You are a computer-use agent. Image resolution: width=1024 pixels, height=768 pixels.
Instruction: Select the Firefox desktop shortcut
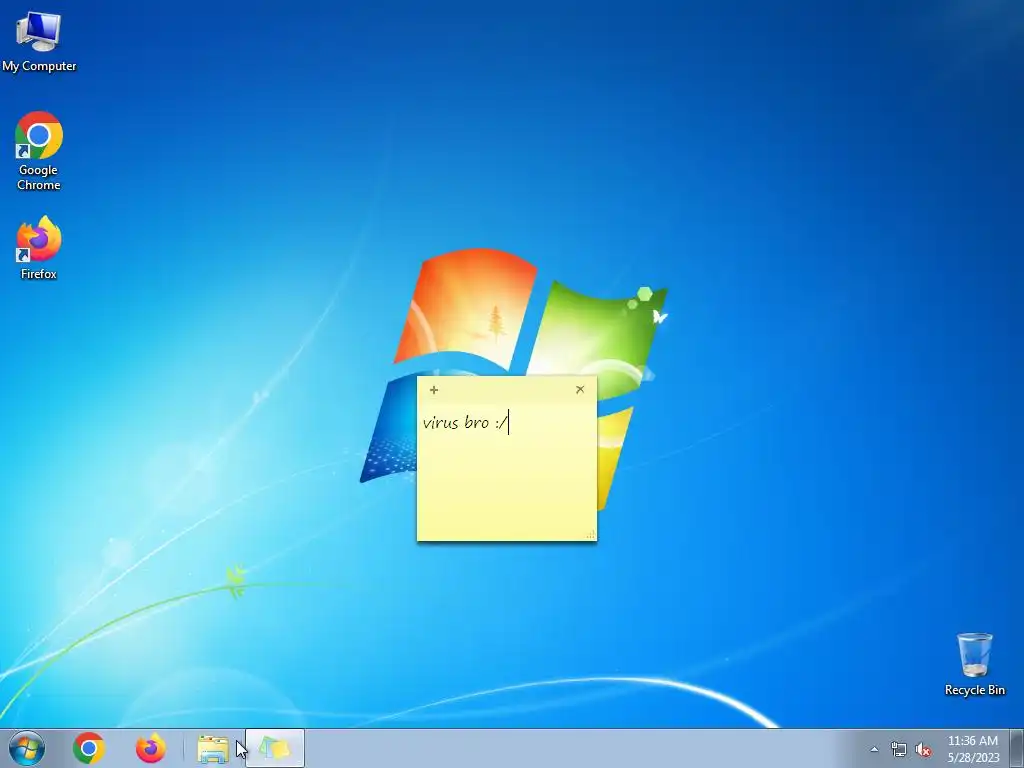pos(39,249)
